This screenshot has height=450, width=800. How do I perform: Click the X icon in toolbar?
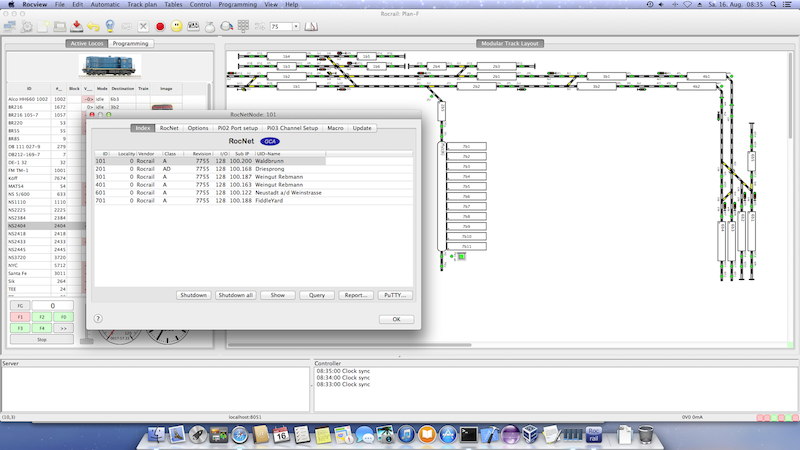point(143,27)
